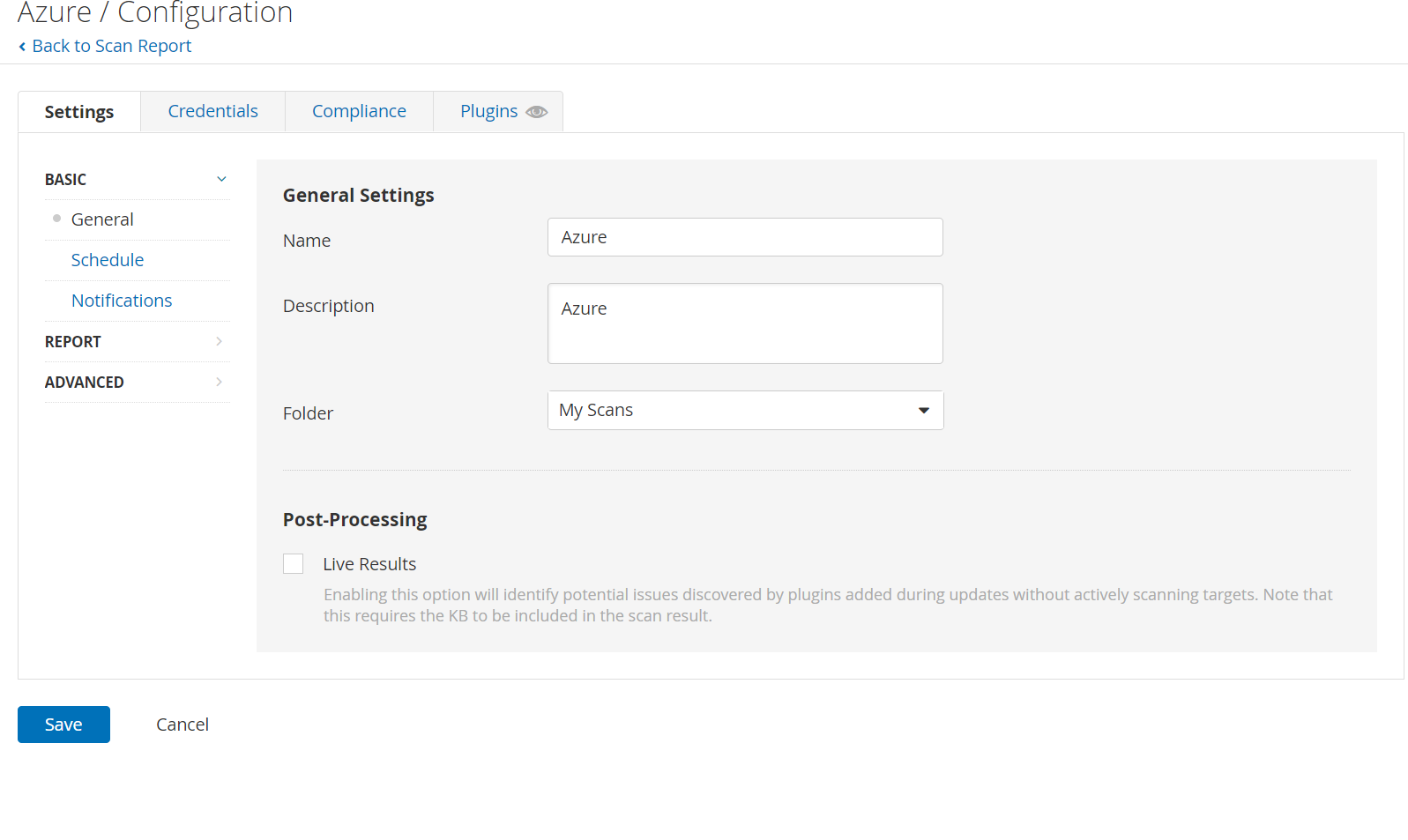The width and height of the screenshot is (1408, 840).
Task: Open the Compliance tab
Action: [359, 112]
